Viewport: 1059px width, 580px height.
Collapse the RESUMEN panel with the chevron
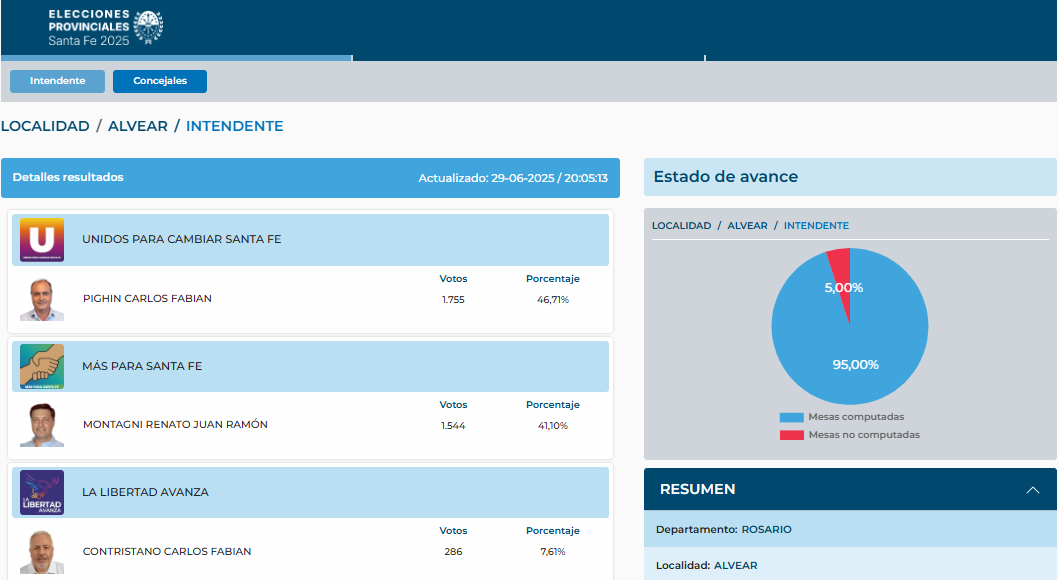1033,490
